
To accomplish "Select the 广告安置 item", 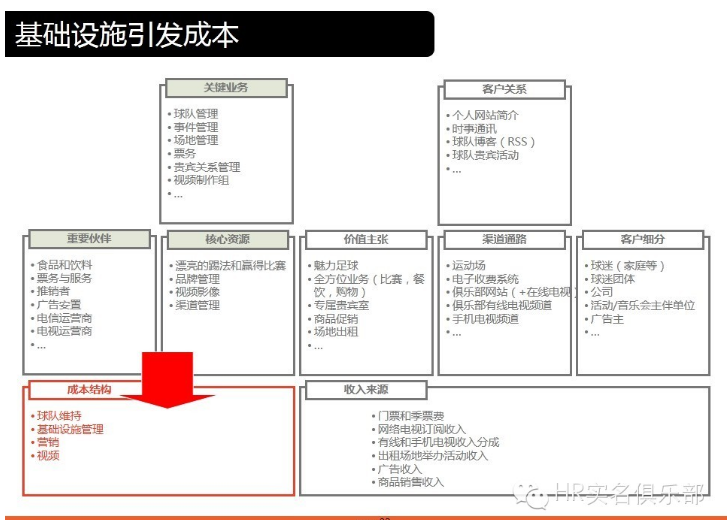I will pos(59,304).
